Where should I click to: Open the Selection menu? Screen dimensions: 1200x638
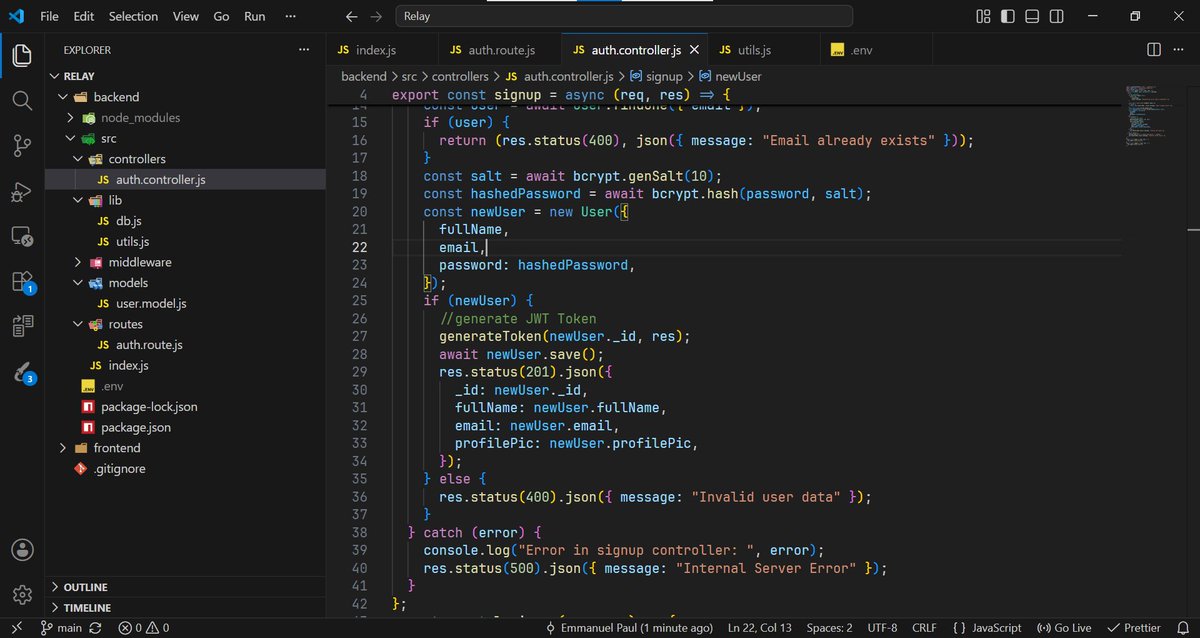133,16
